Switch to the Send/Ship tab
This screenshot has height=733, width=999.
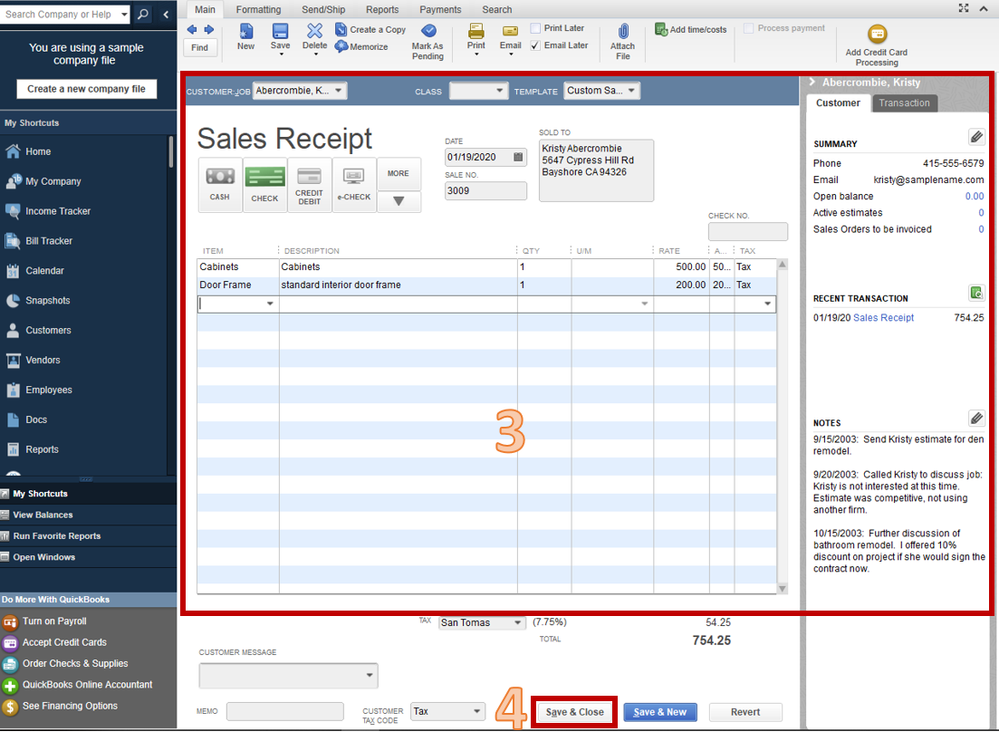[x=324, y=10]
